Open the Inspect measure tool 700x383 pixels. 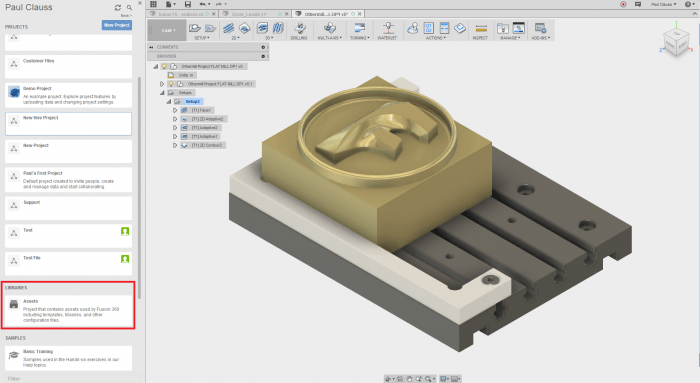481,29
